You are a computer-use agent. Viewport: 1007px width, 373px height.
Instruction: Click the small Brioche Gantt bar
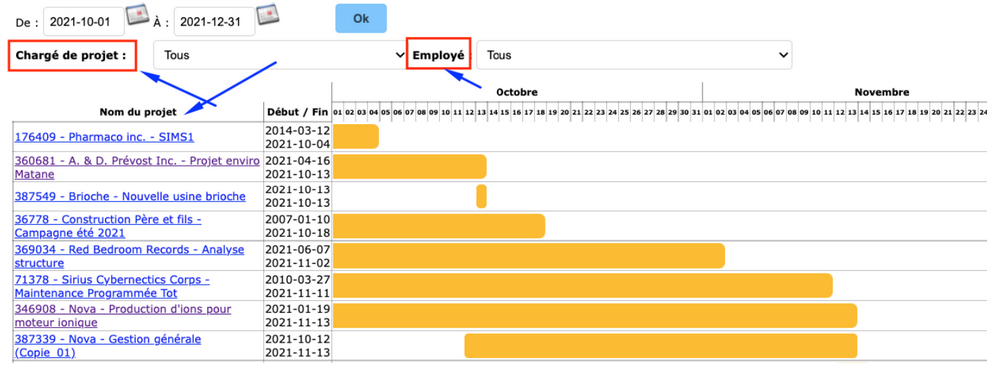(482, 196)
